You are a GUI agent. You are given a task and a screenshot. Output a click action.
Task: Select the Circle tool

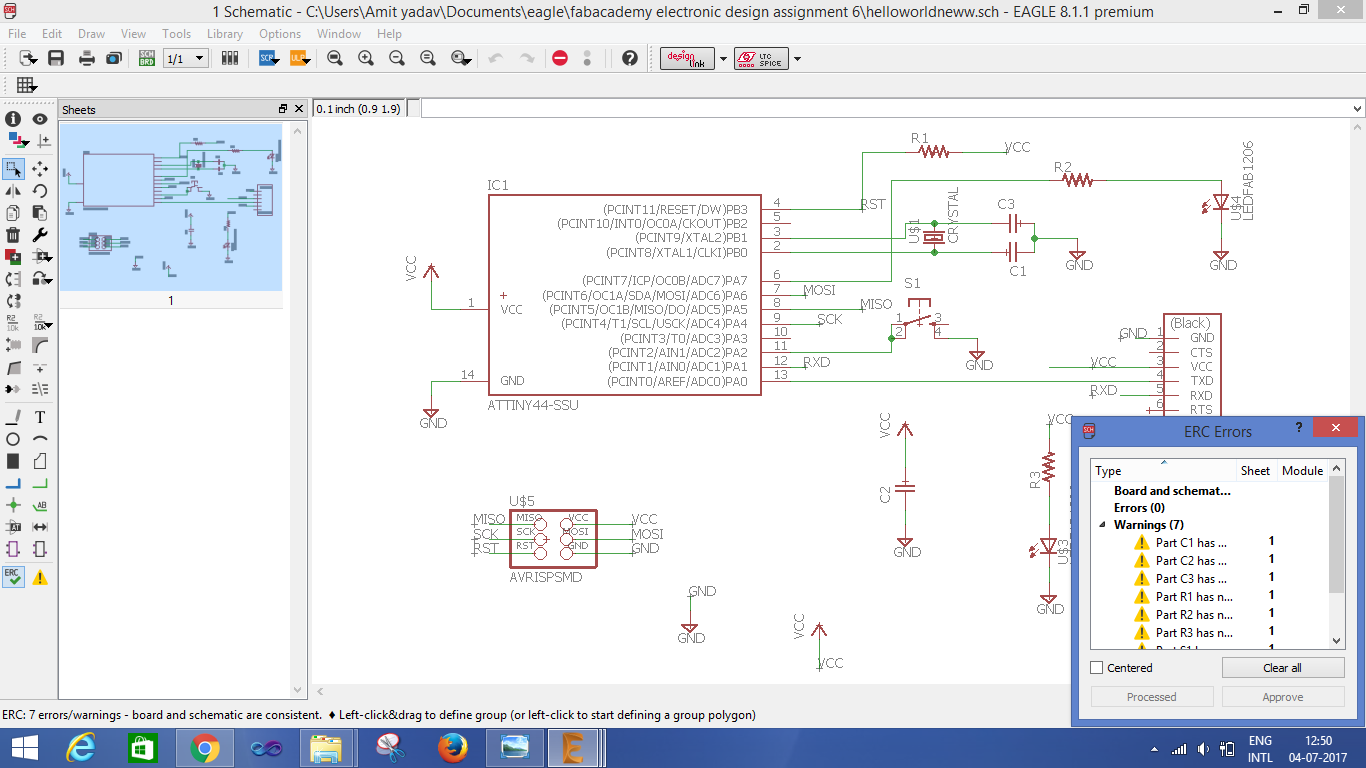coord(13,439)
